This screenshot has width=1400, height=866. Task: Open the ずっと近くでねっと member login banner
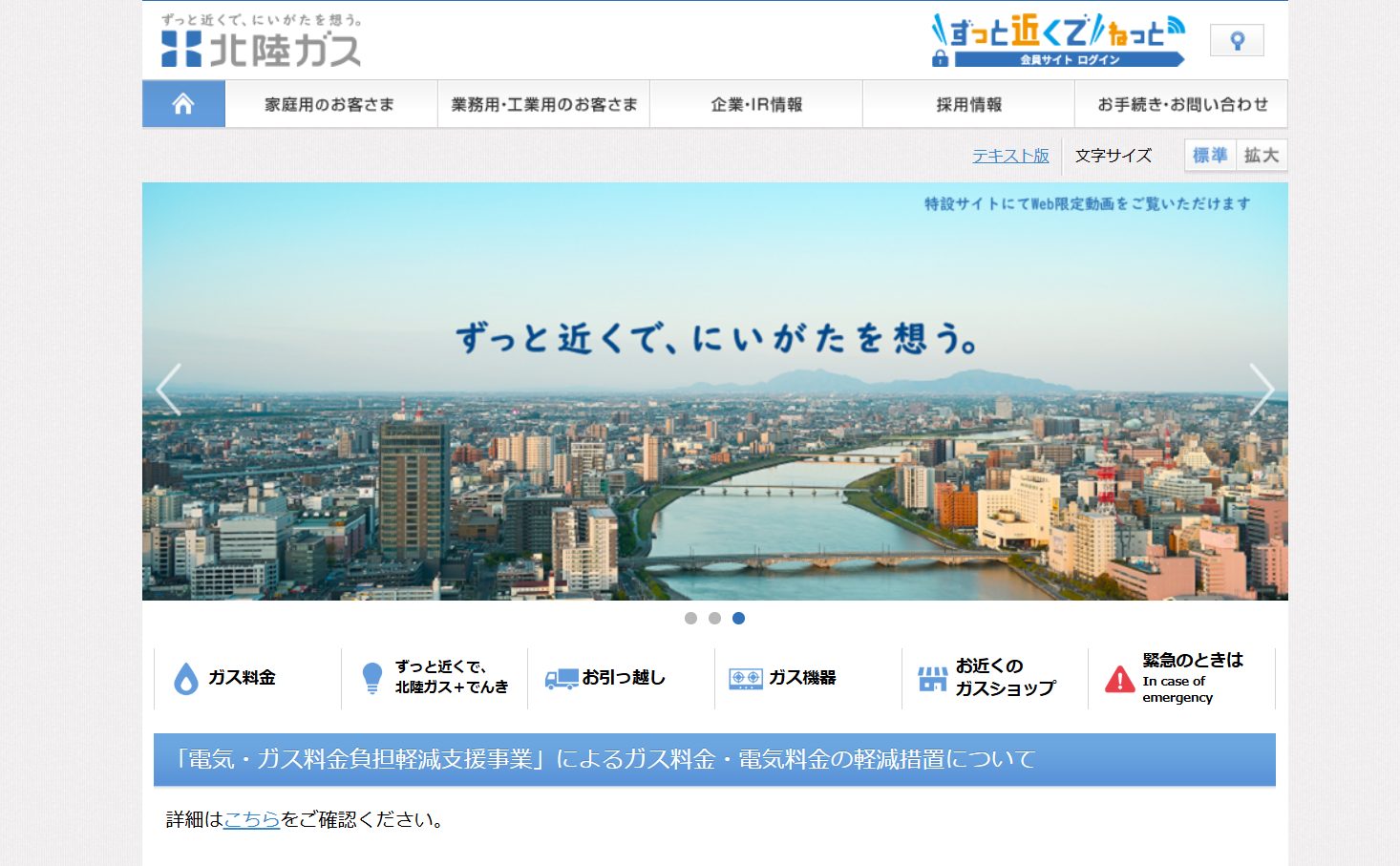[x=1058, y=40]
